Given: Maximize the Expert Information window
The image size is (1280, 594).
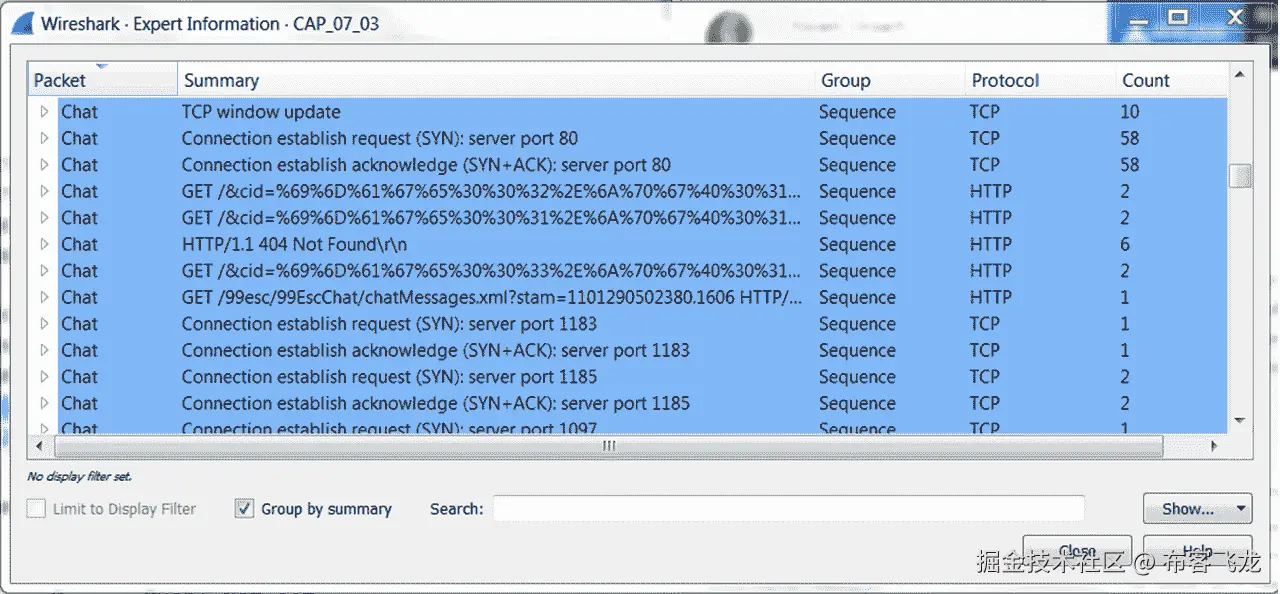Looking at the screenshot, I should [x=1178, y=16].
